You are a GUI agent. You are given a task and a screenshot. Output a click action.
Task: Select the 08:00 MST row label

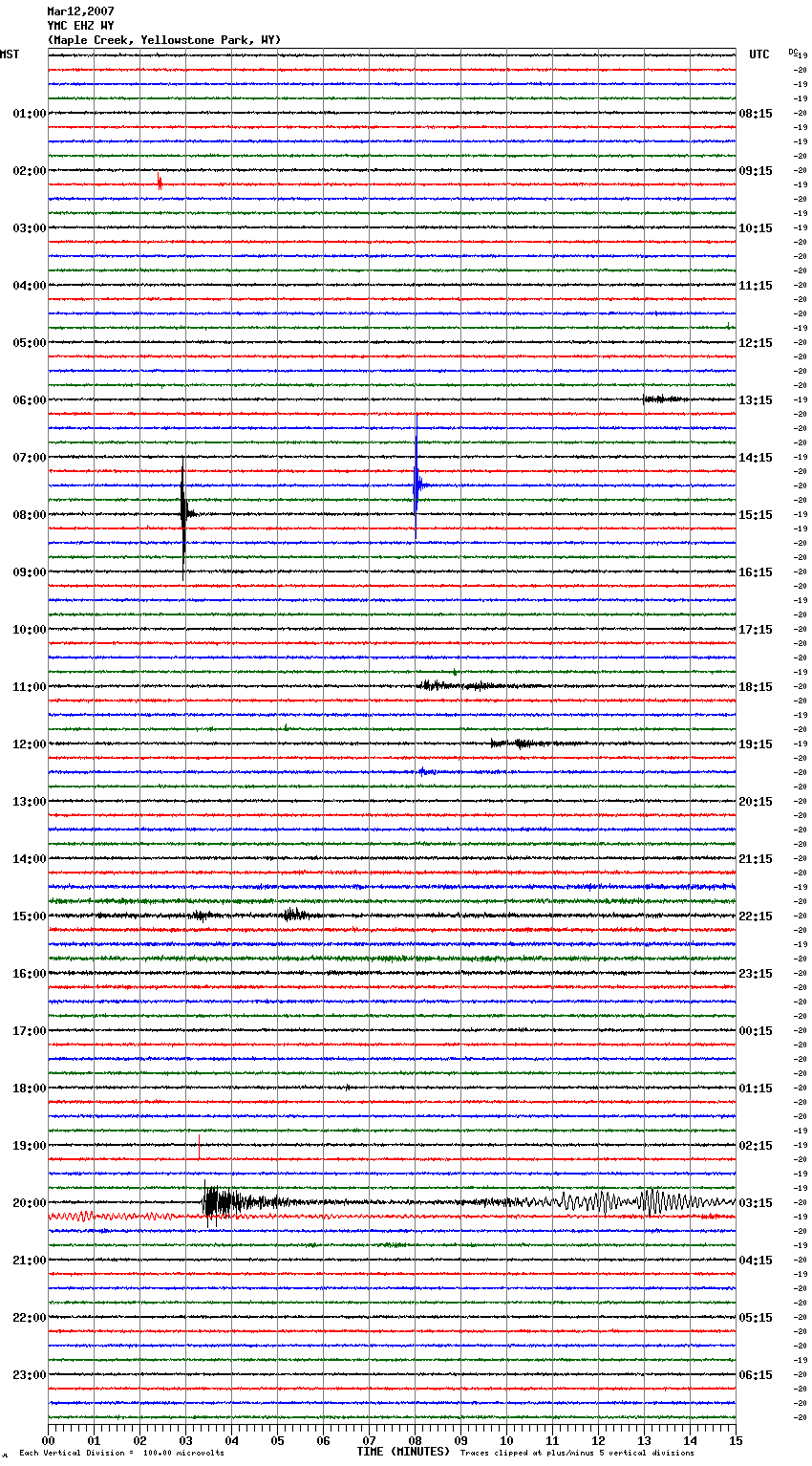(x=29, y=515)
